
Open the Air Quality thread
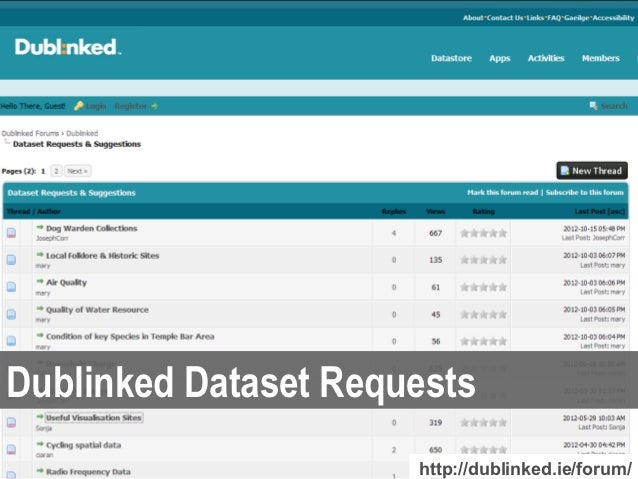click(66, 282)
